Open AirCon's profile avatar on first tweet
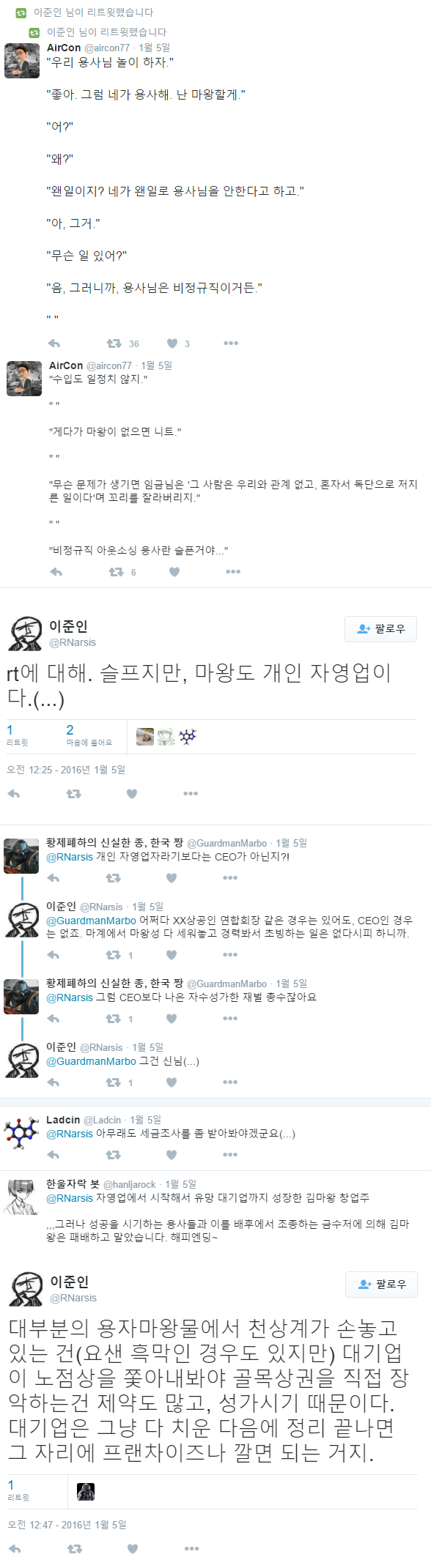The image size is (431, 1568). [x=22, y=60]
